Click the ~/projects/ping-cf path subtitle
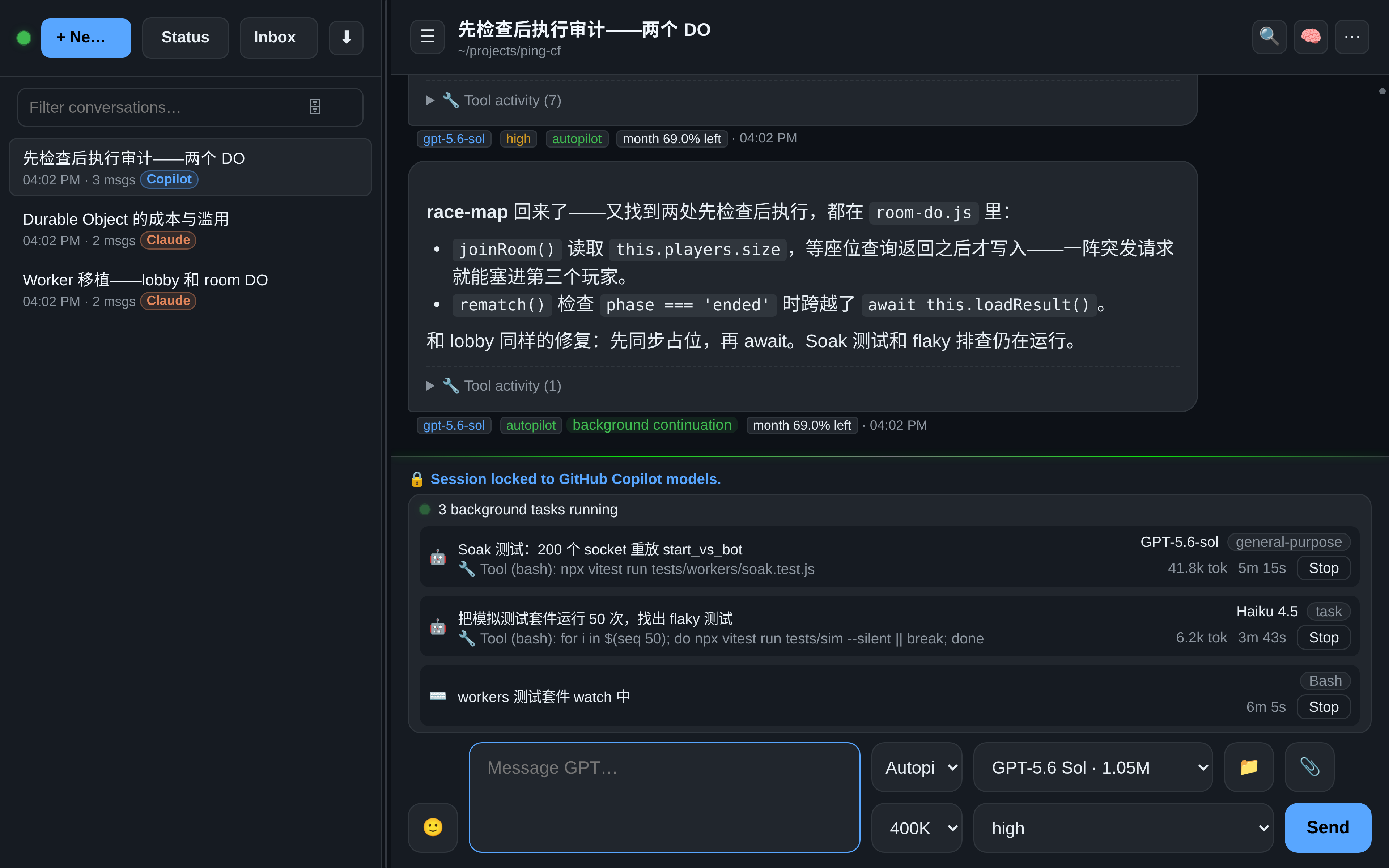Screen dimensions: 1389x868 pos(509,51)
